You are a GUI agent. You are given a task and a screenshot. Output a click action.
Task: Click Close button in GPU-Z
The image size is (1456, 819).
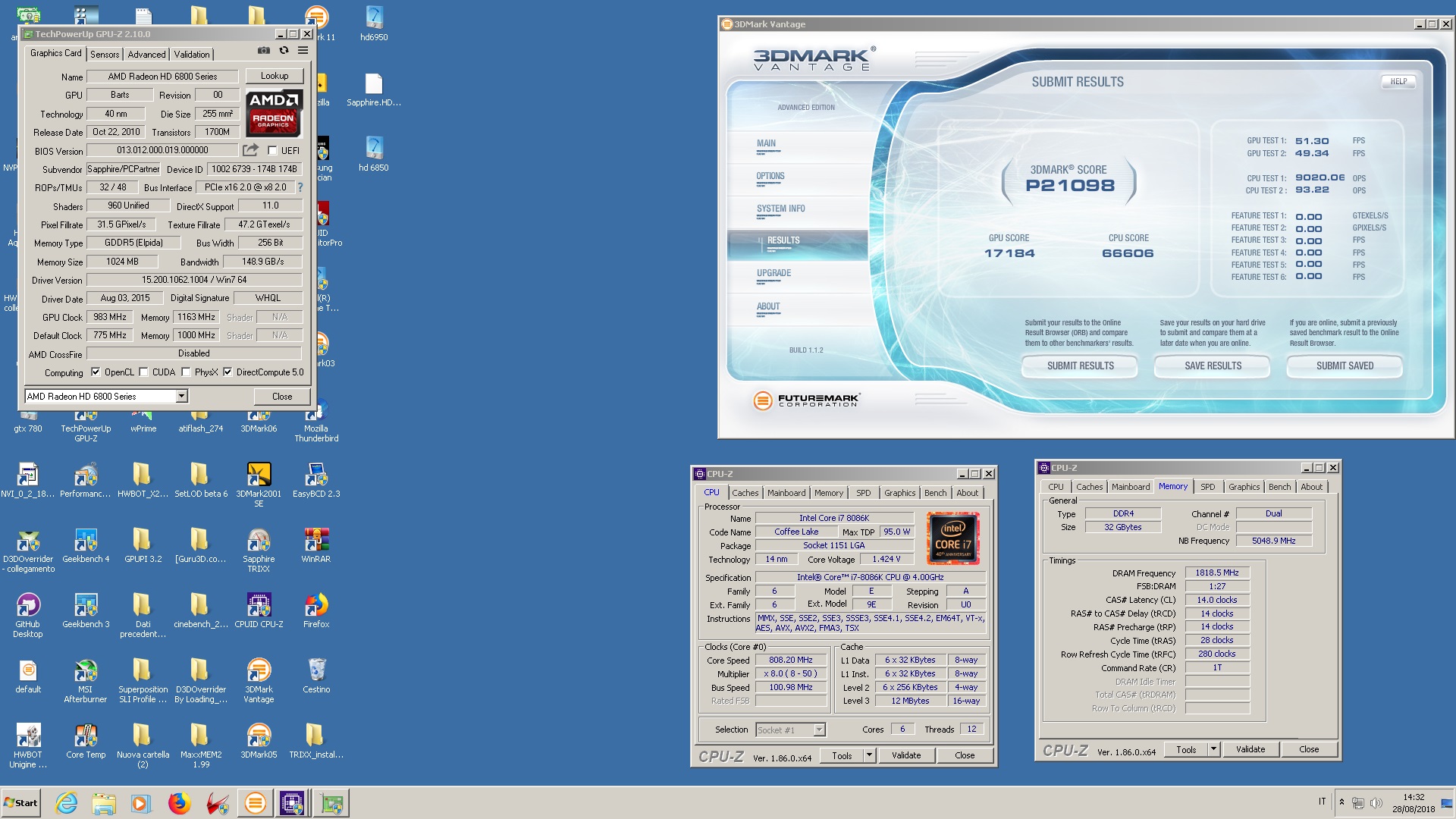click(x=282, y=396)
